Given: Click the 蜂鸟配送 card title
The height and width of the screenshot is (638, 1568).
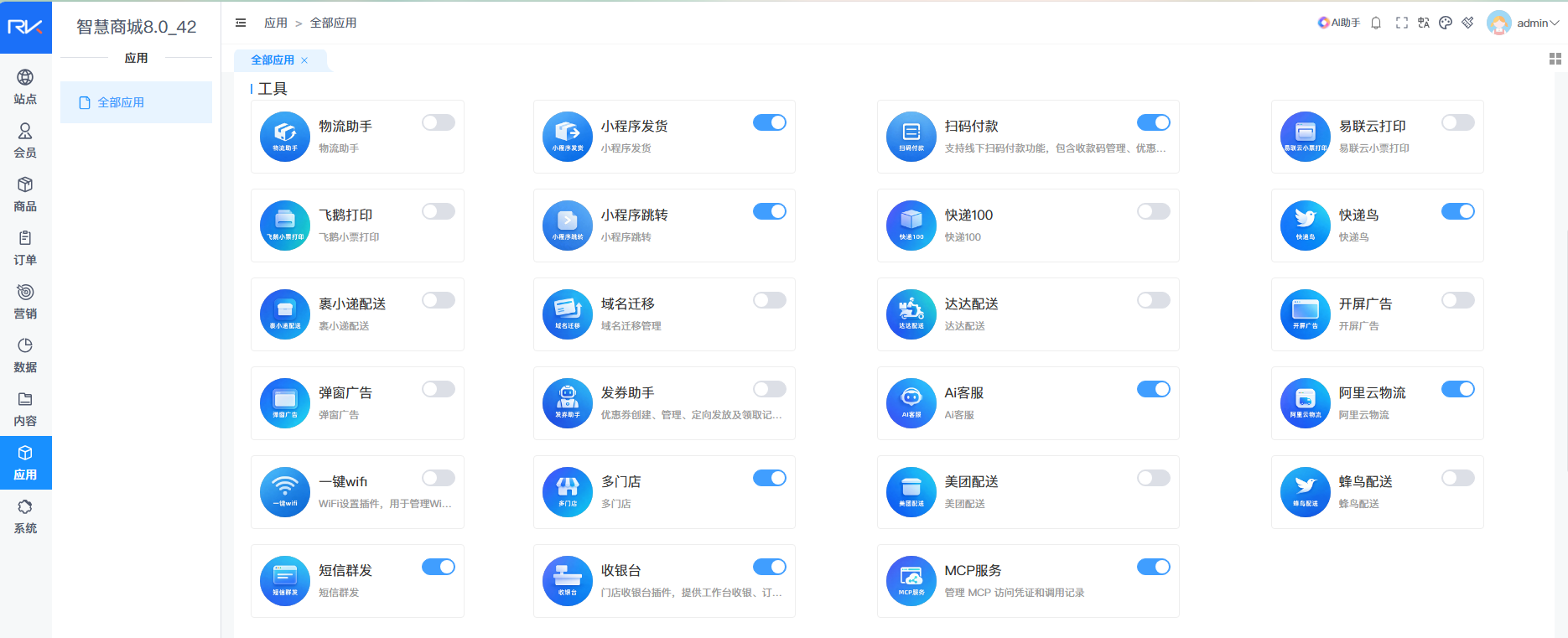Looking at the screenshot, I should tap(1366, 481).
